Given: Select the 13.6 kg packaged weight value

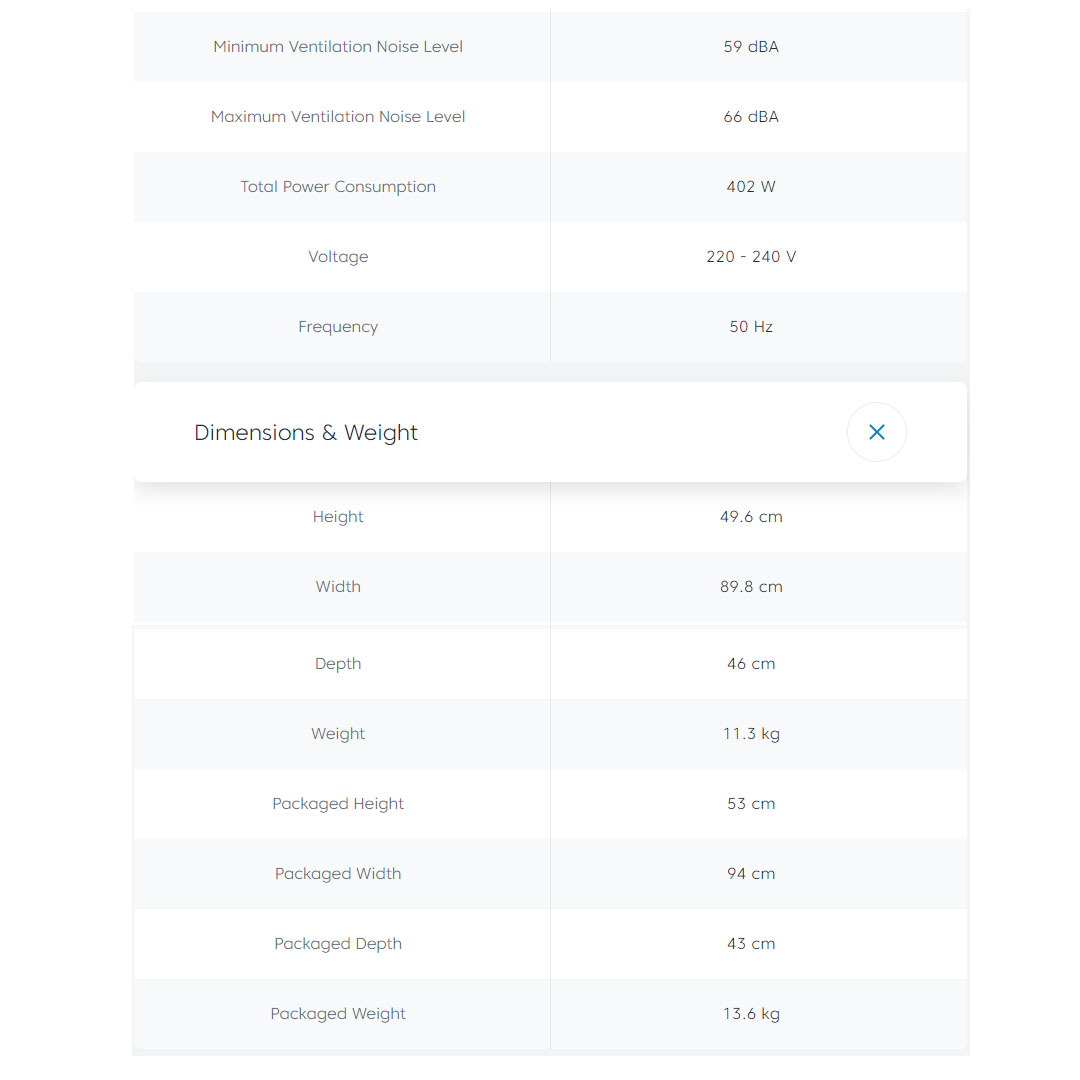Looking at the screenshot, I should coord(751,1014).
